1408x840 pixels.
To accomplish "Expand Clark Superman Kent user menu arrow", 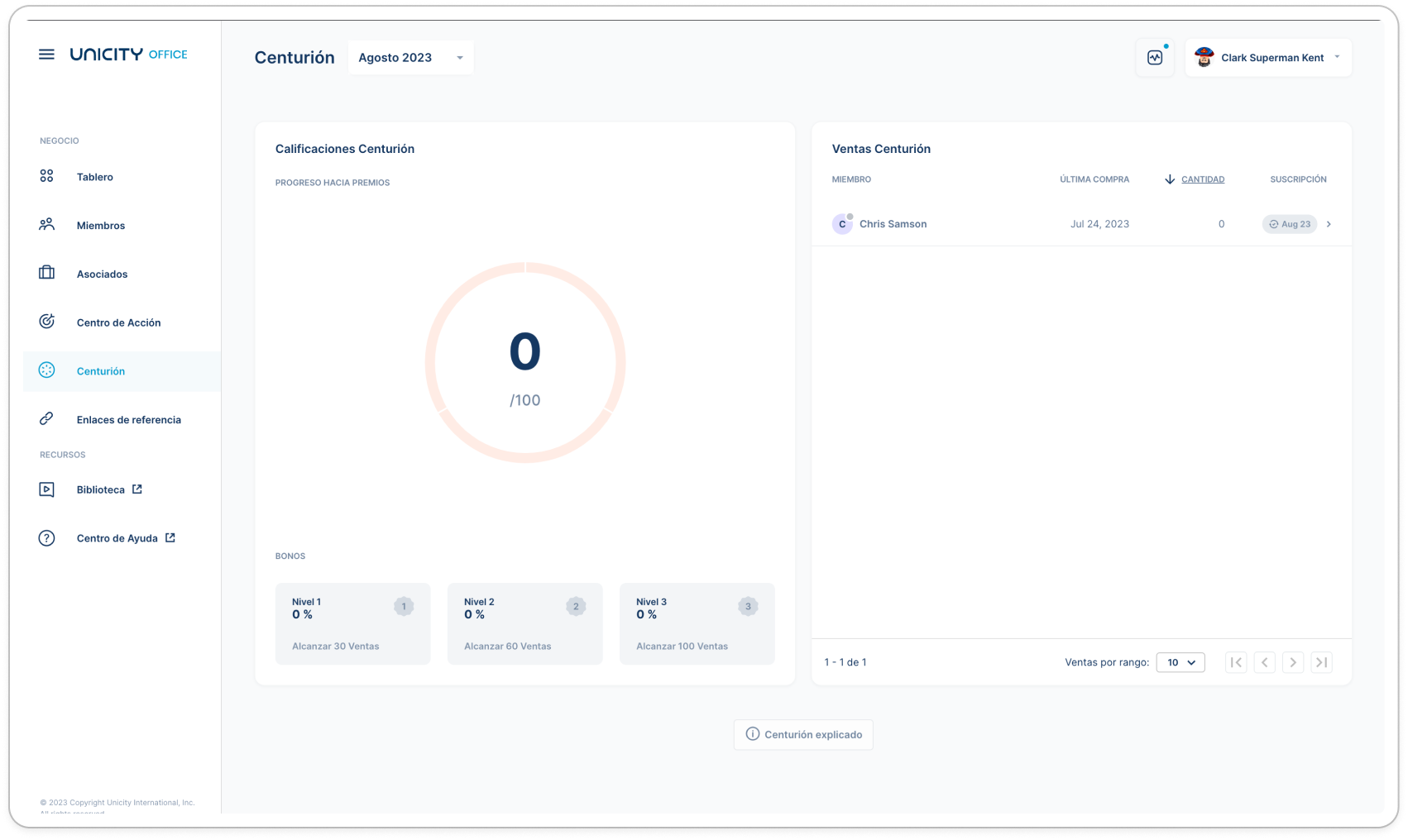I will pos(1337,57).
